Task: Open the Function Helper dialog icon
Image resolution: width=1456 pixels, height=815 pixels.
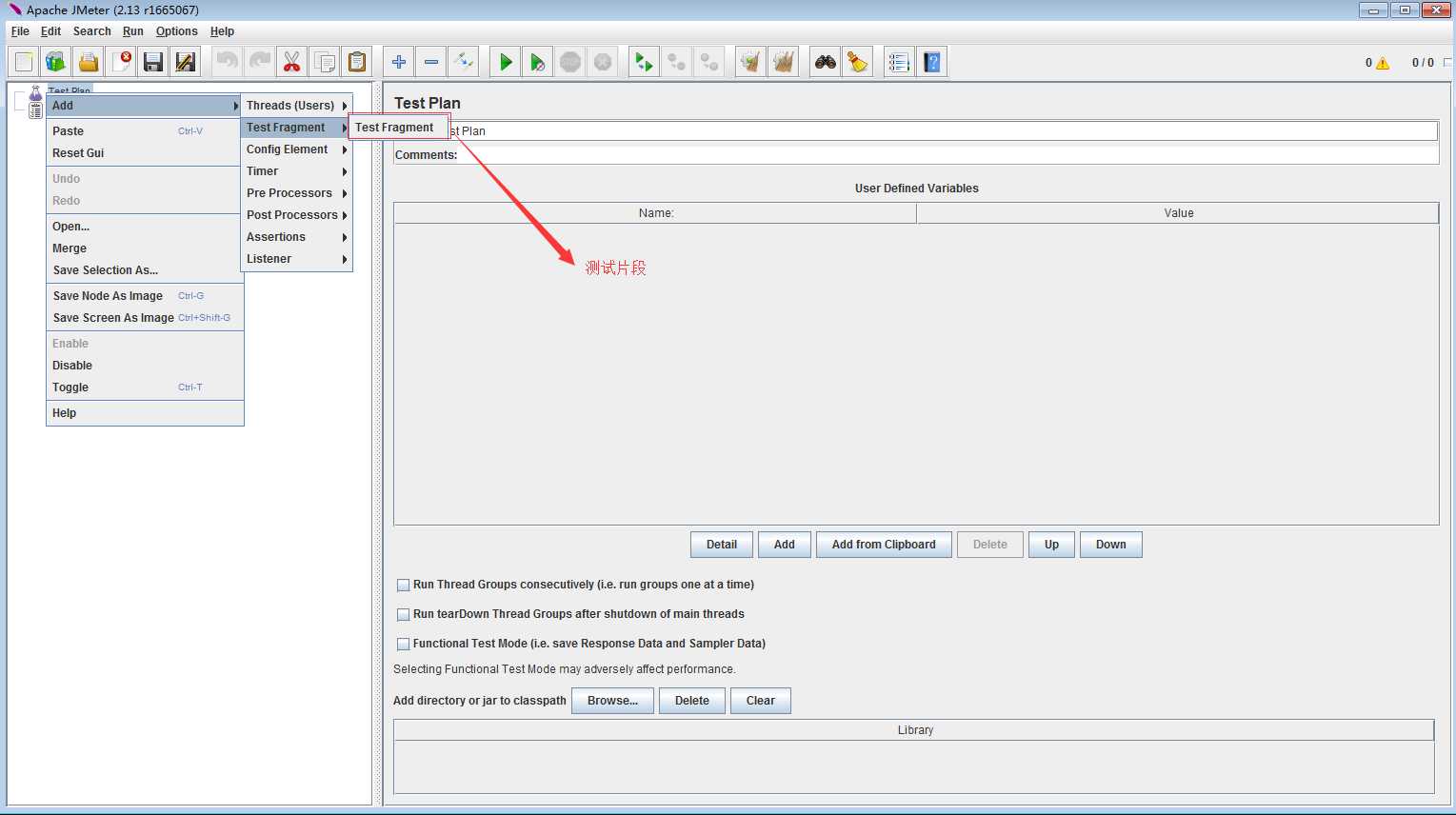Action: 900,62
